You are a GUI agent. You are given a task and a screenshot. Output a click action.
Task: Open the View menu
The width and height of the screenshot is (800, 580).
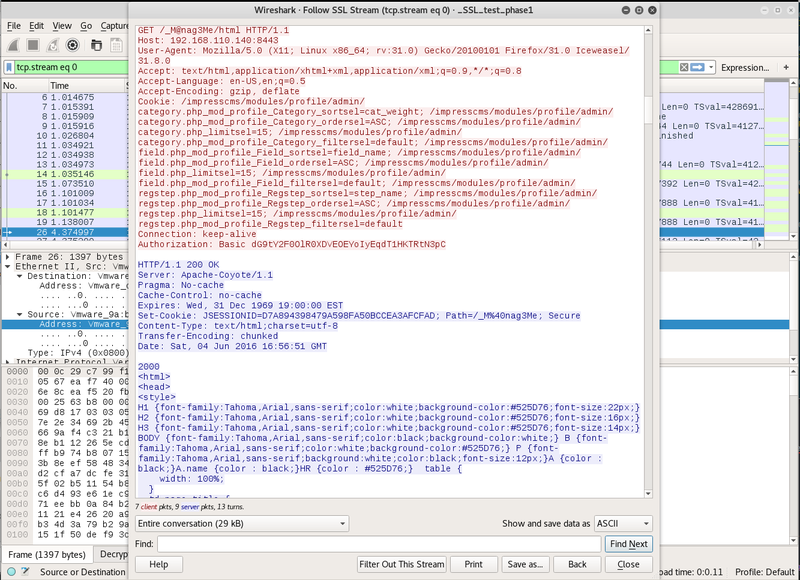62,25
